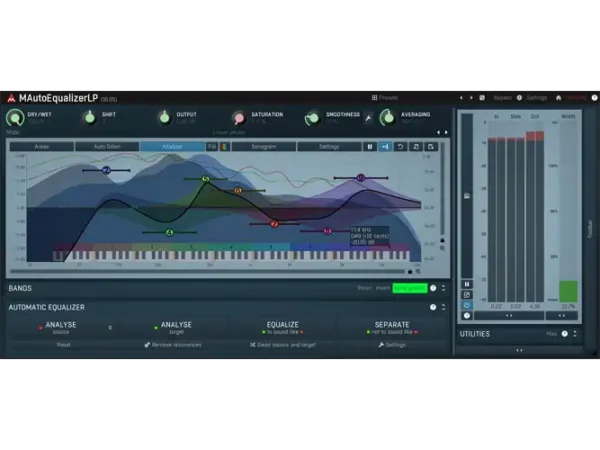
Task: Open Settings under Separate
Action: [x=392, y=345]
